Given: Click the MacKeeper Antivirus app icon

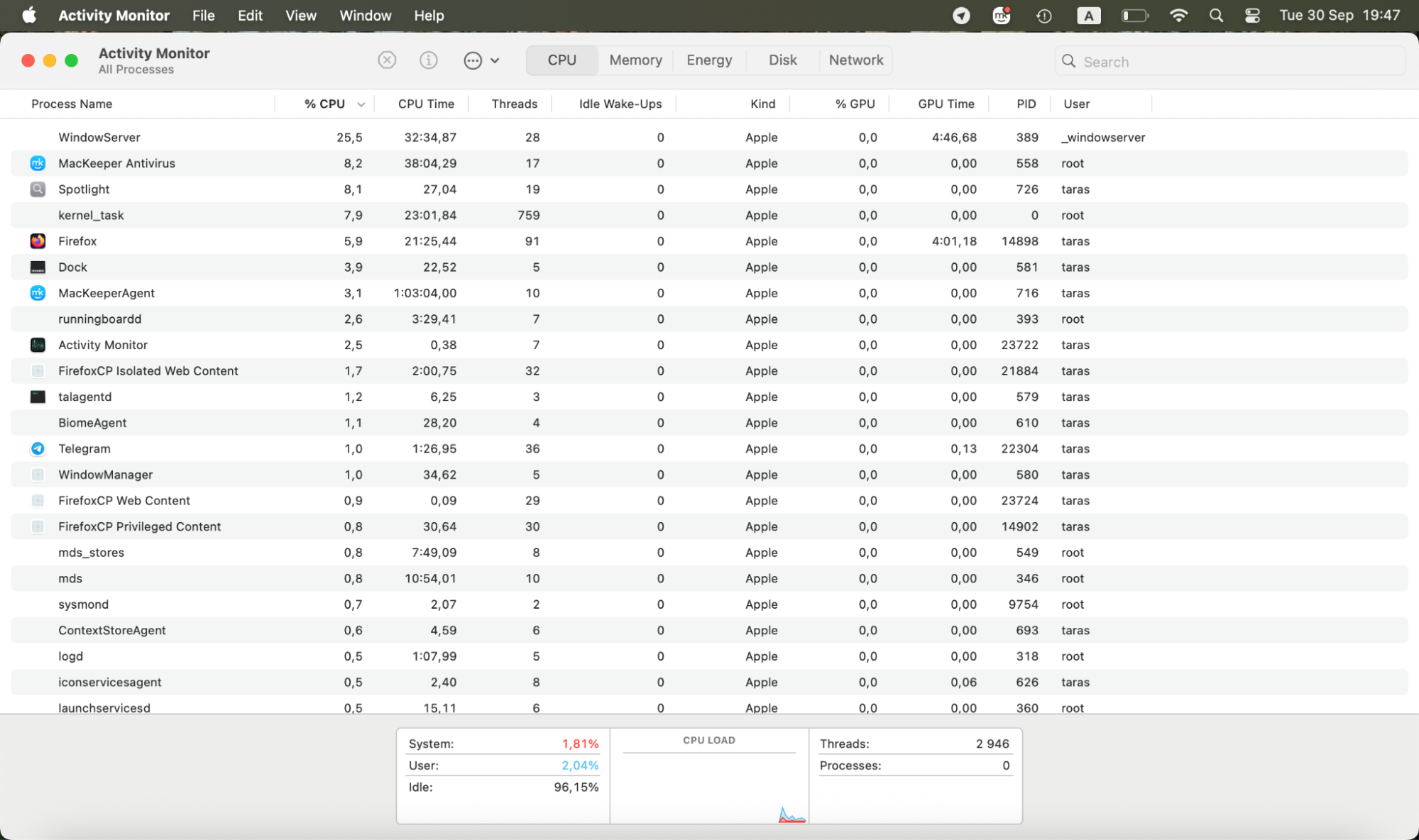Looking at the screenshot, I should click(x=38, y=163).
